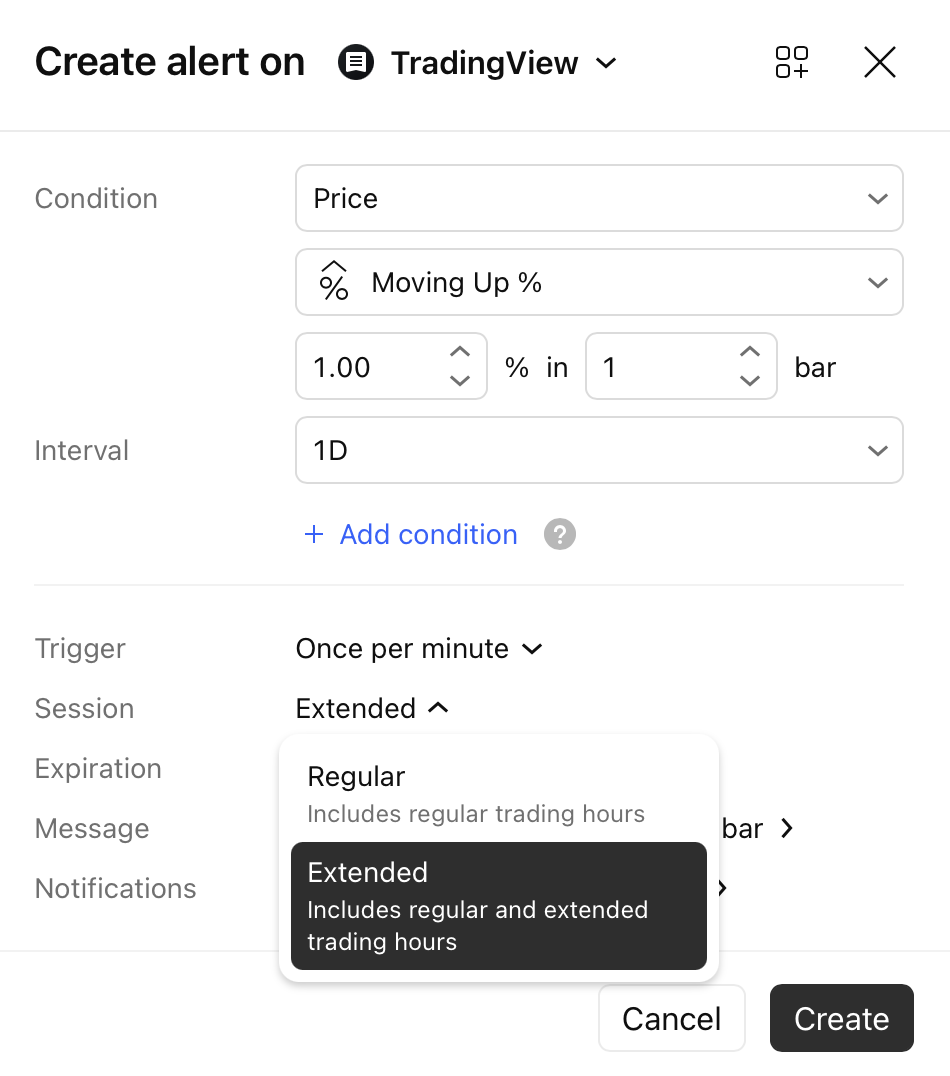Select the Extended session option
950x1076 pixels.
click(499, 906)
